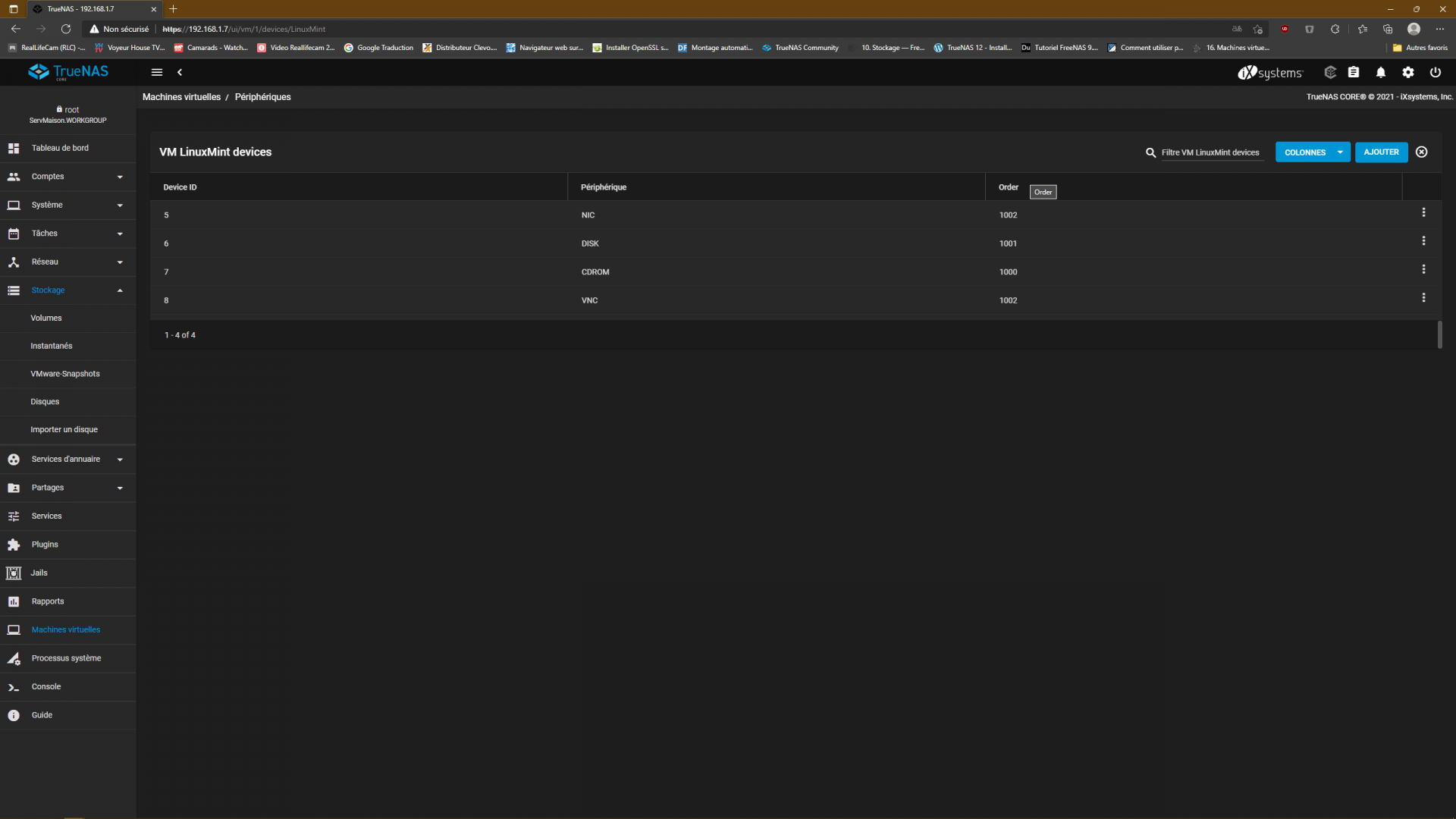Screen dimensions: 1456x819
Task: Open the TrueNAS Community bookmark
Action: pos(801,48)
